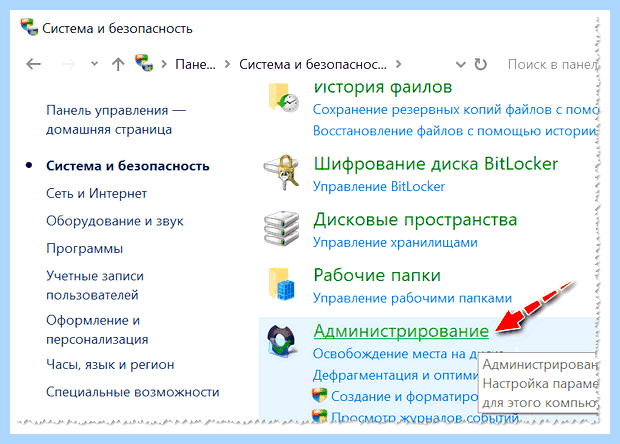Open recent locations dropdown next to forward arrow
620x444 pixels.
tap(94, 63)
